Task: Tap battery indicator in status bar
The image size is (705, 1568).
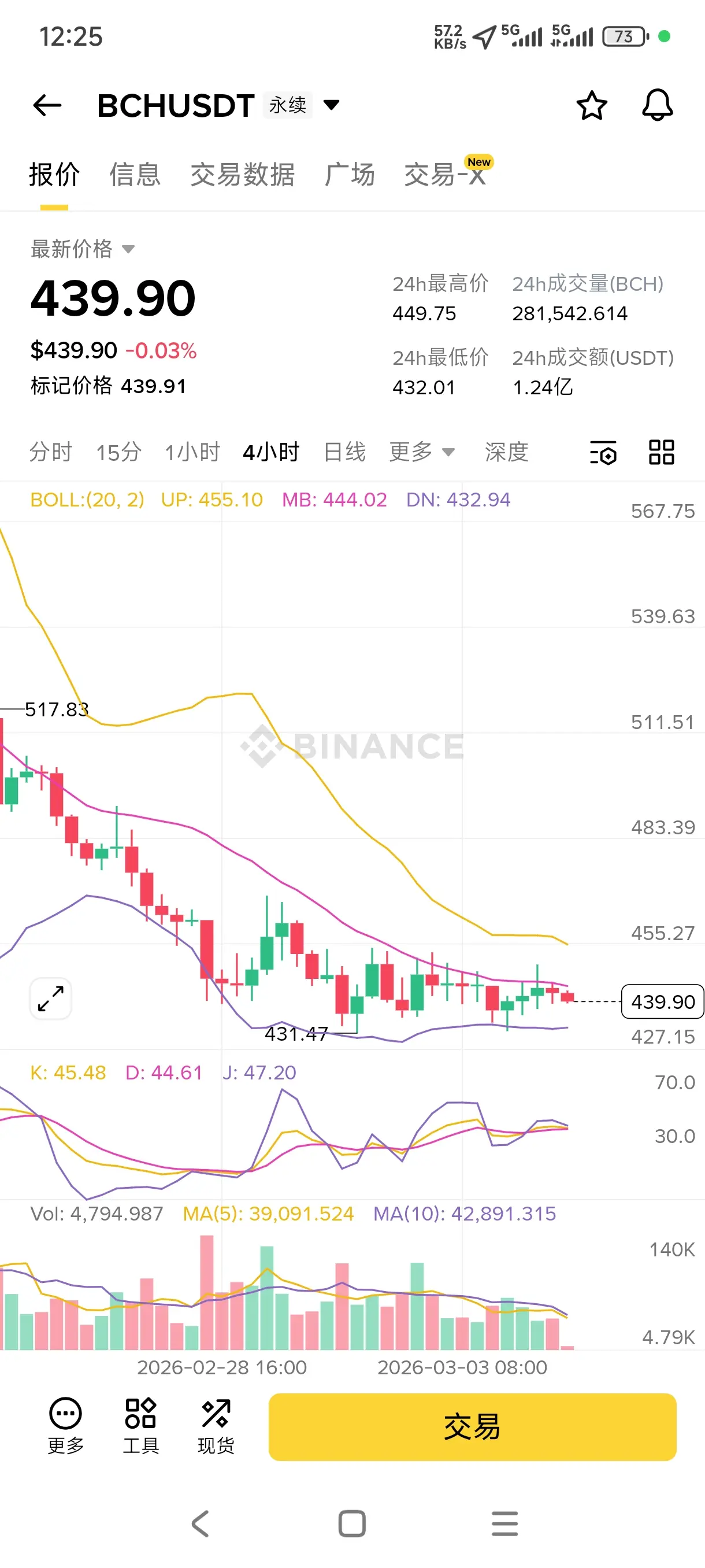Action: 625,36
